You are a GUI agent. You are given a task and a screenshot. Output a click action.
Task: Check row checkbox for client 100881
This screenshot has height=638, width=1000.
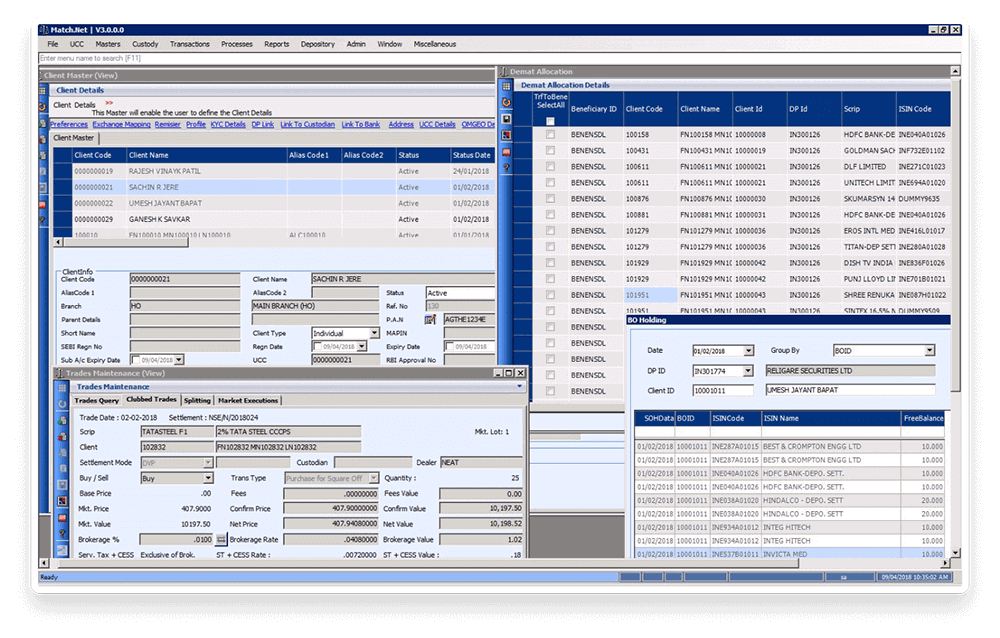tap(550, 214)
